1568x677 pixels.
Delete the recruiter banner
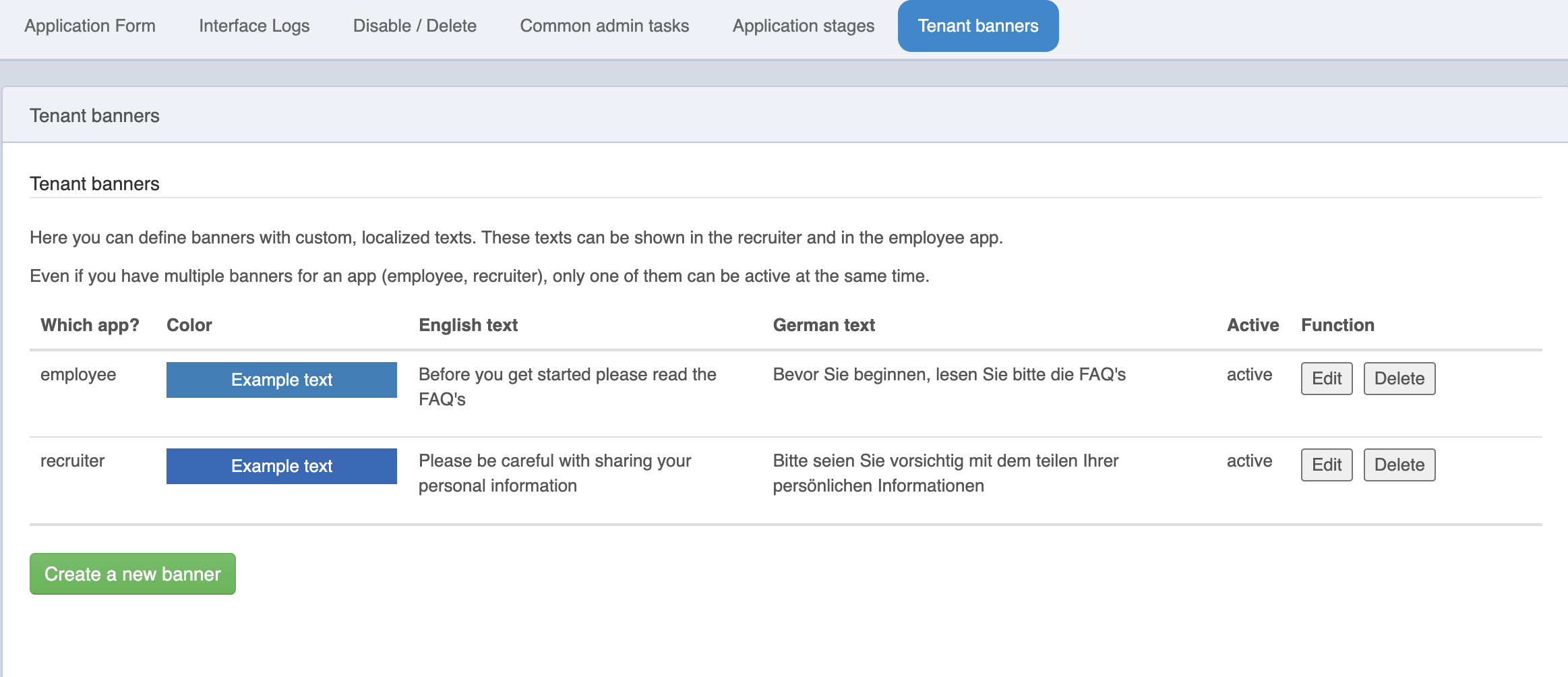pyautogui.click(x=1399, y=465)
